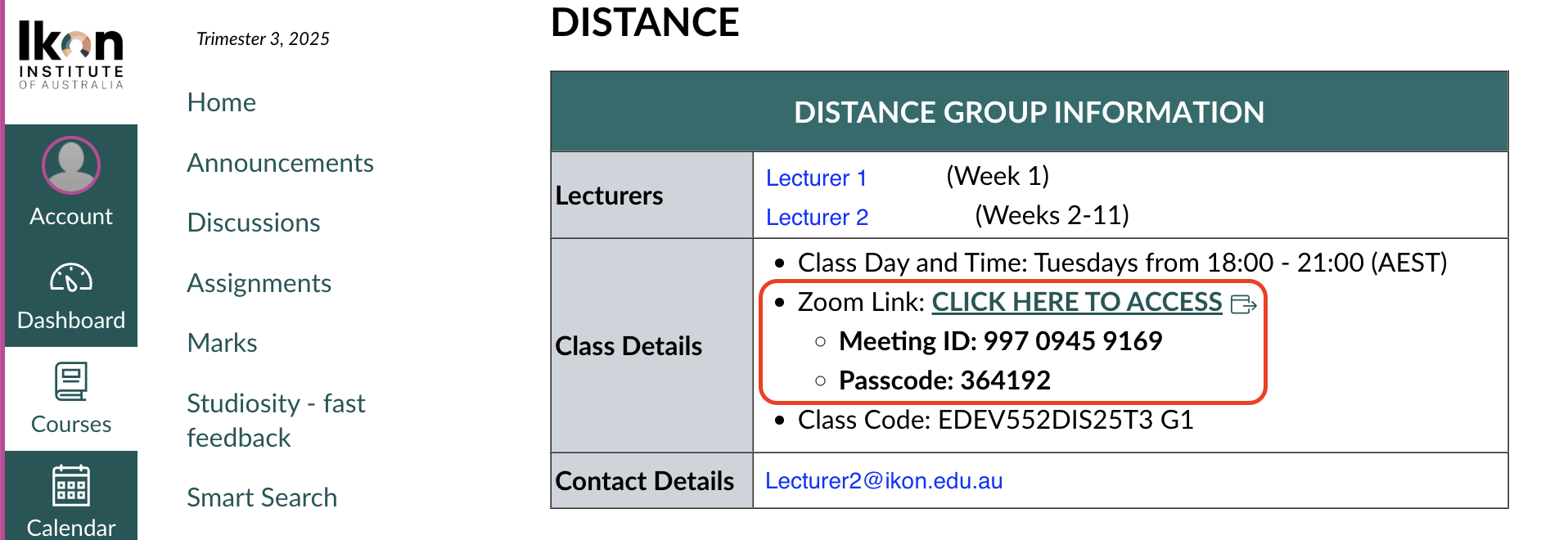View Marks in course navigation
The width and height of the screenshot is (1568, 540).
(x=222, y=343)
